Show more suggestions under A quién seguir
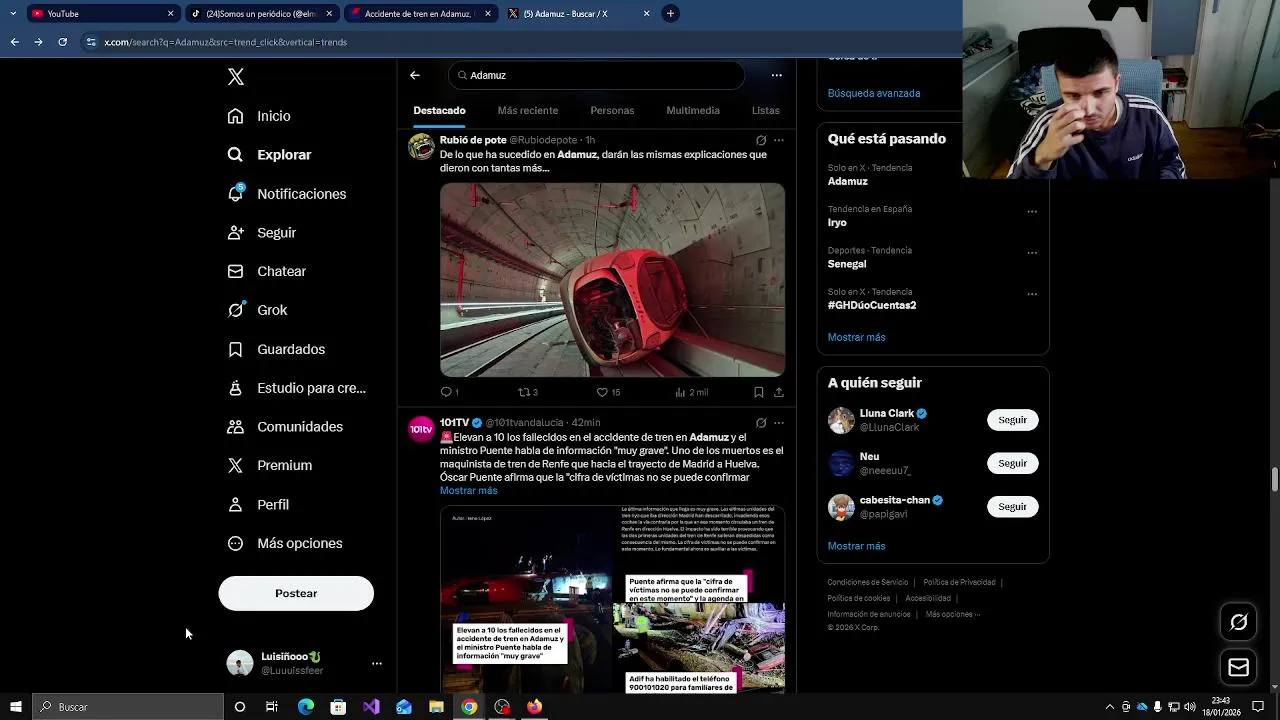The image size is (1280, 720). (x=856, y=546)
